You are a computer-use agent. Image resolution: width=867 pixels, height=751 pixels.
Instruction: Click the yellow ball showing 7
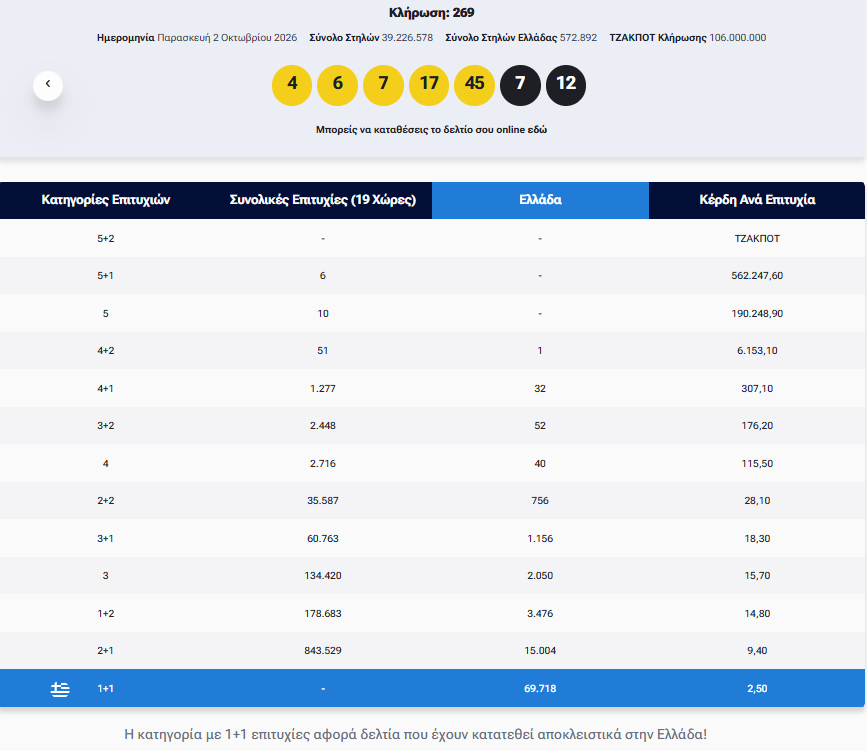(383, 85)
